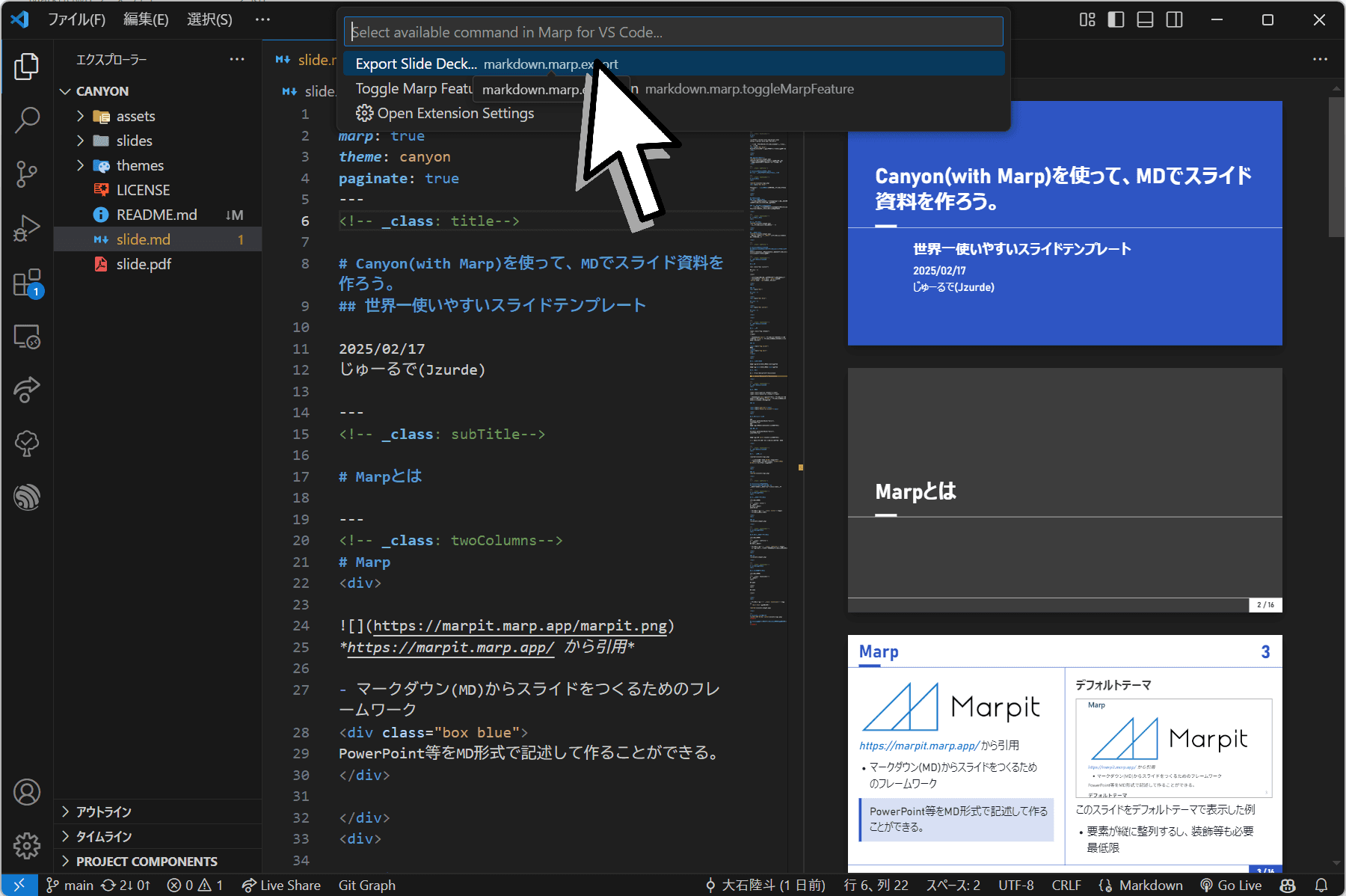Toggle the bottom panel layout button

tap(1145, 19)
